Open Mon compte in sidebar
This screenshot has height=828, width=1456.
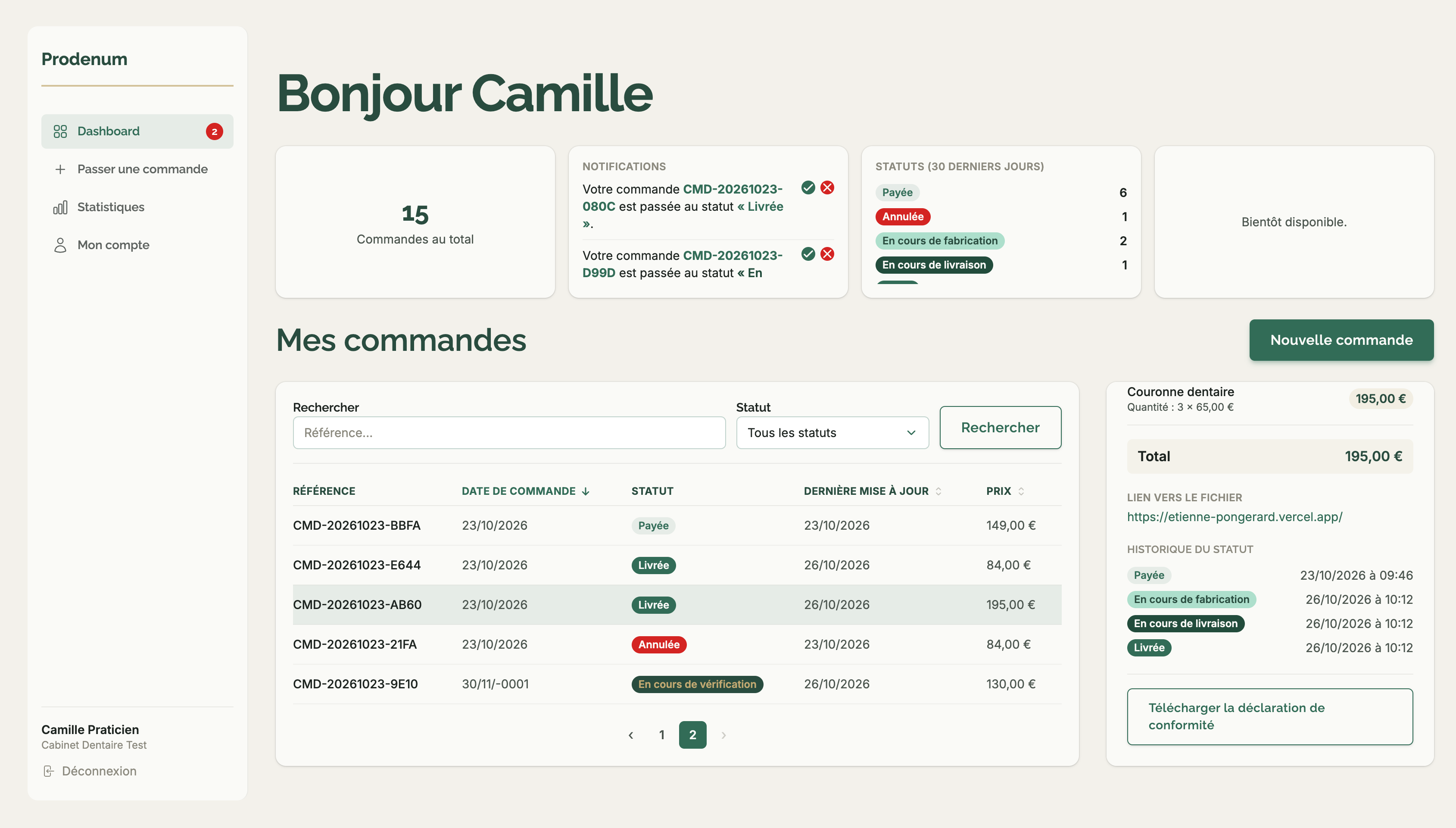tap(137, 245)
